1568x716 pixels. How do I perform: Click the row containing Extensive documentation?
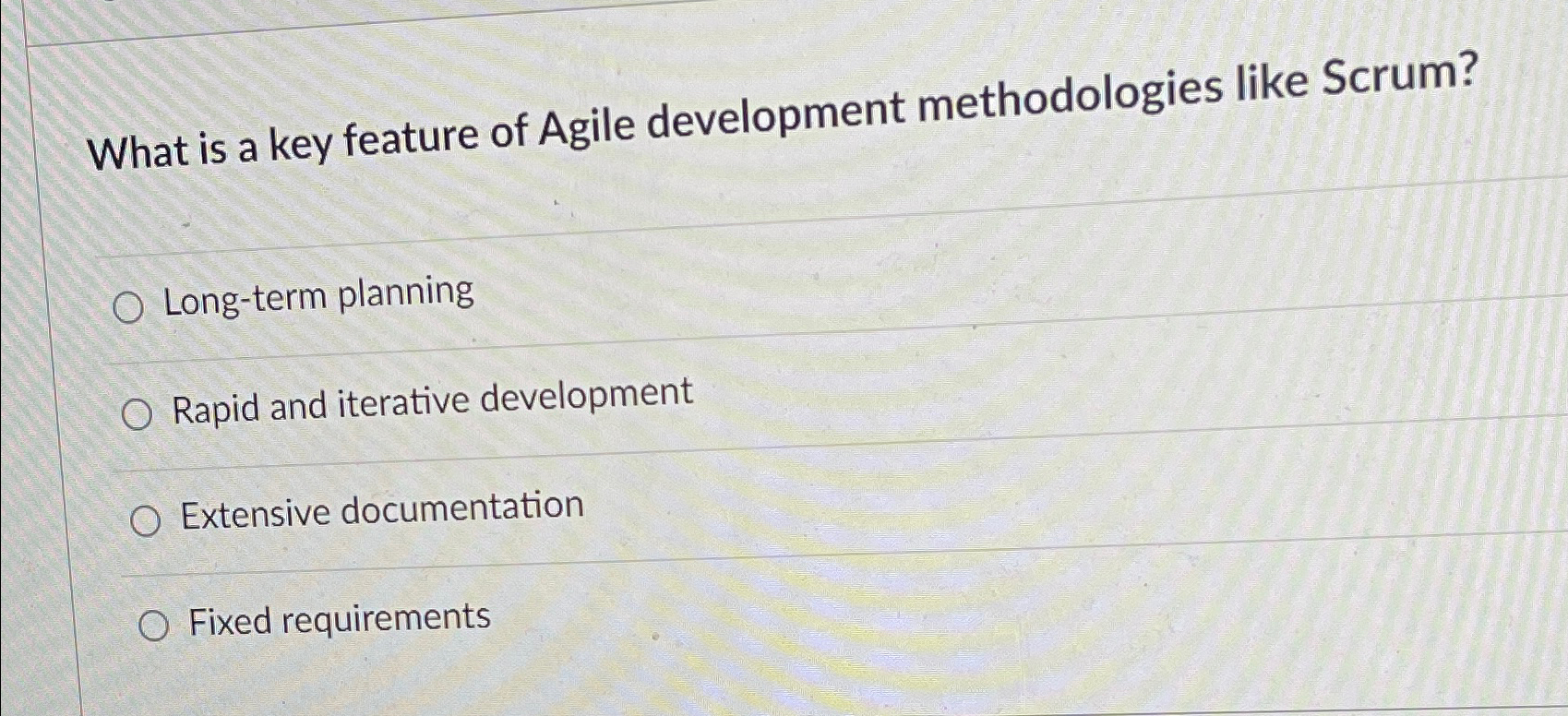[x=381, y=509]
